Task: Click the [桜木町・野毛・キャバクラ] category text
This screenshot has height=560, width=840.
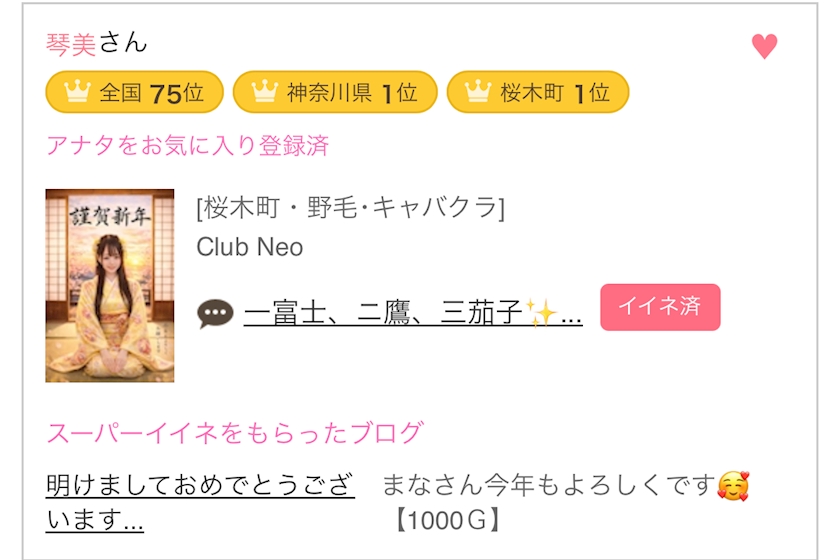Action: [351, 208]
